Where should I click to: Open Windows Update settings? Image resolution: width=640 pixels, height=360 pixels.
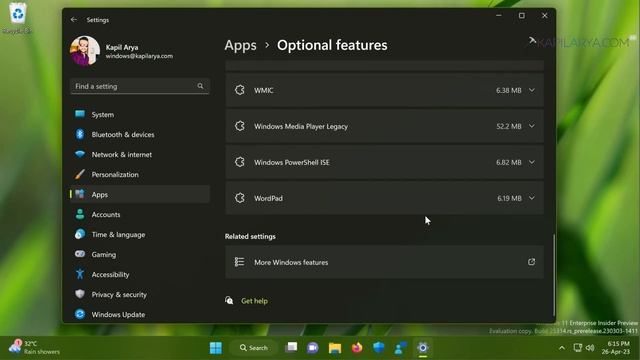coord(140,315)
